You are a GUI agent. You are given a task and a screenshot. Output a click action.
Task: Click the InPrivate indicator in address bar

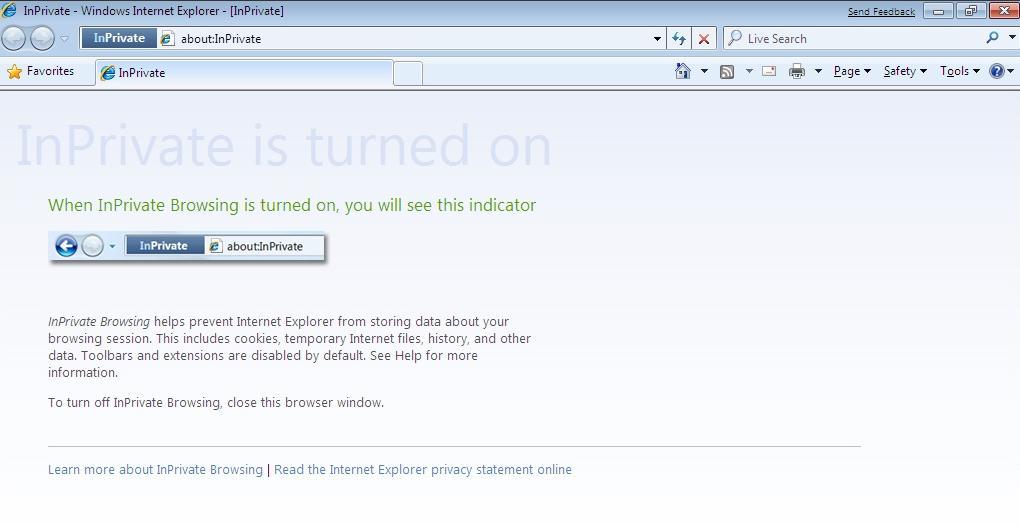pos(119,38)
